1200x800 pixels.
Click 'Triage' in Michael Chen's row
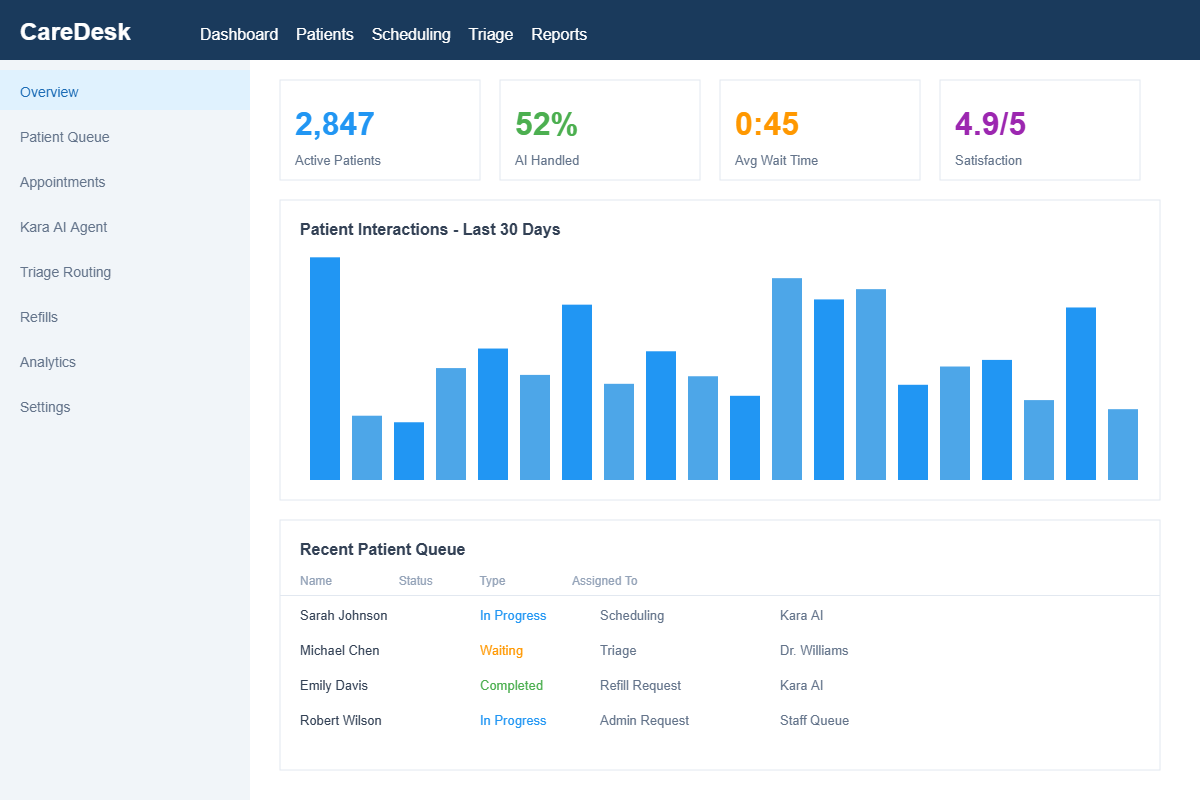coord(618,651)
